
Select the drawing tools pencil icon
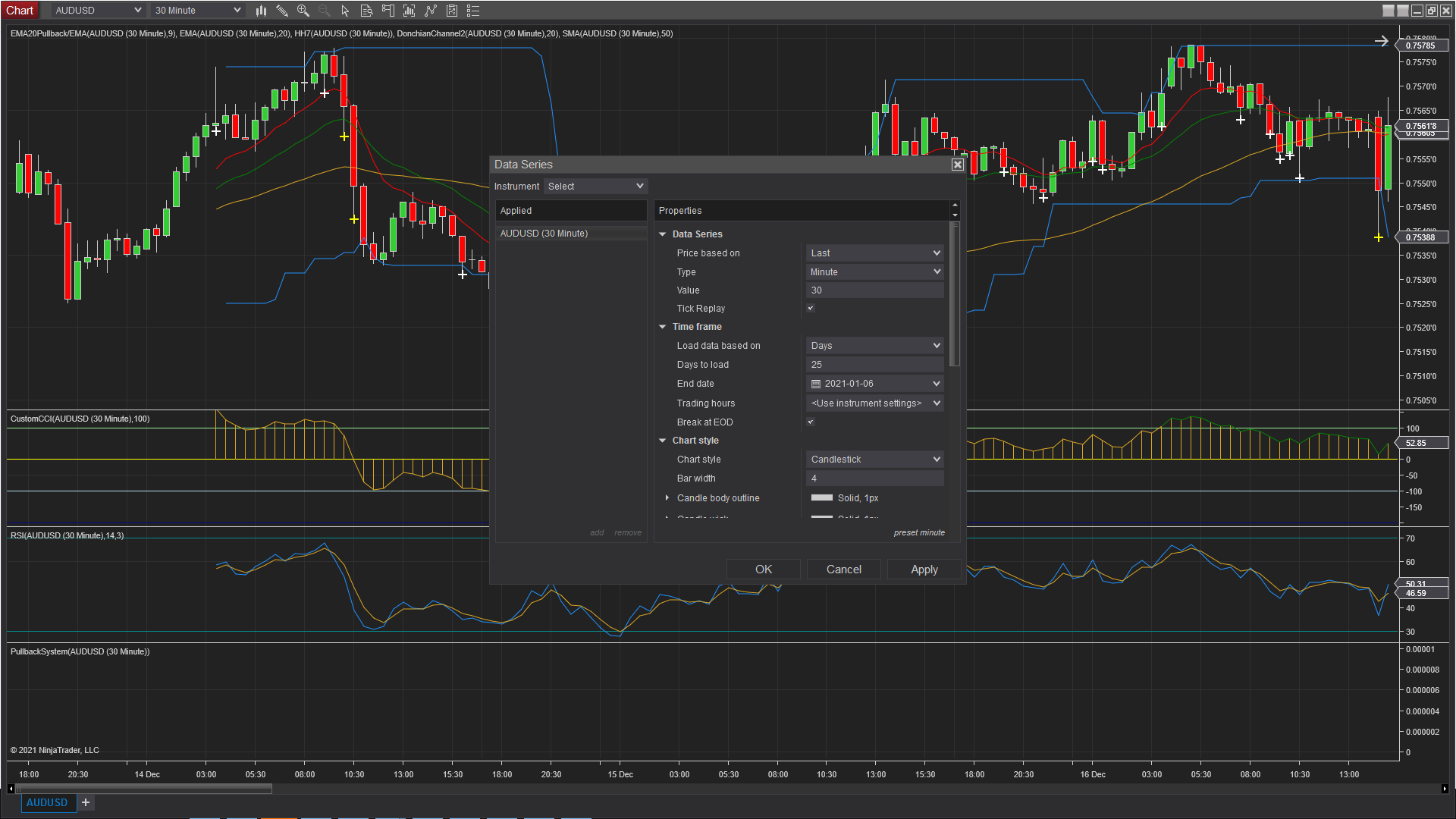coord(282,11)
